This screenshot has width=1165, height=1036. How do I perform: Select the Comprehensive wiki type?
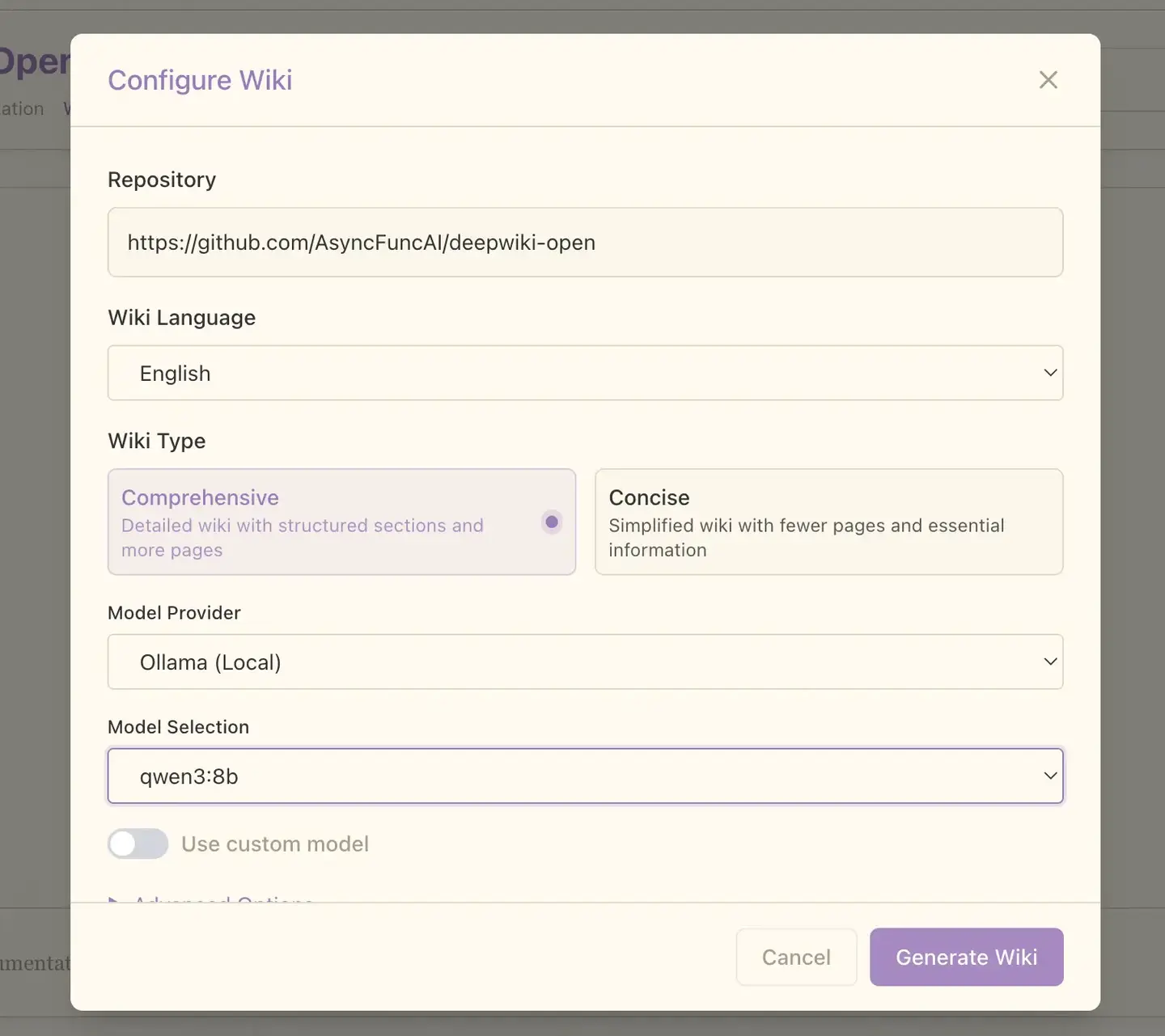(341, 522)
